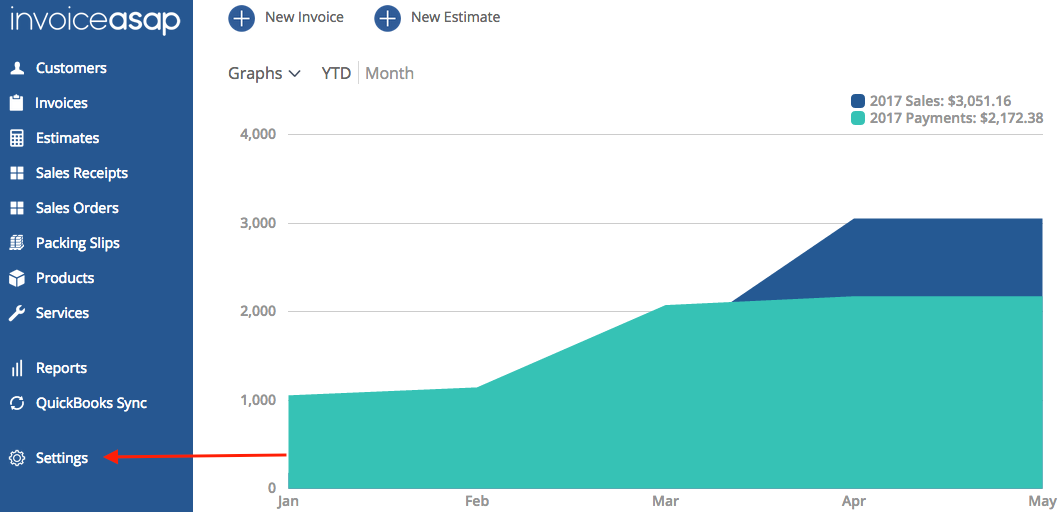Click the 2017 Payments legend swatch
Viewport: 1060px width, 512px height.
pyautogui.click(x=858, y=118)
